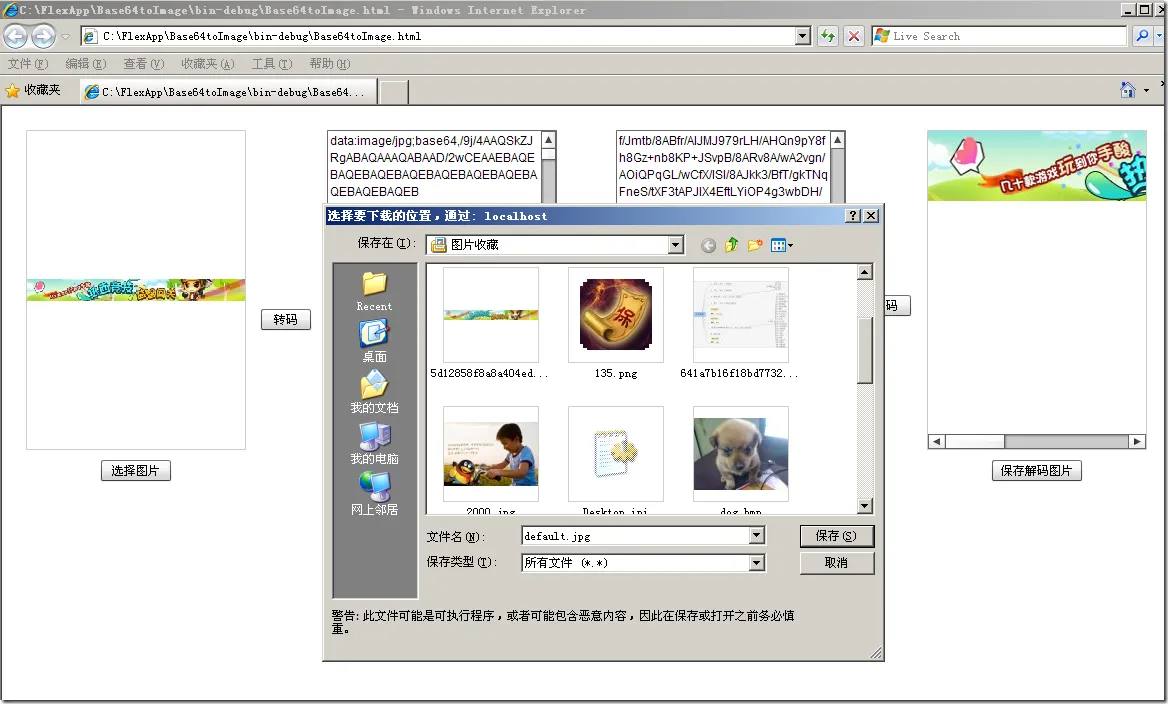Screen dimensions: 1168x704
Task: Open the 保存类型 file type dropdown
Action: 757,562
